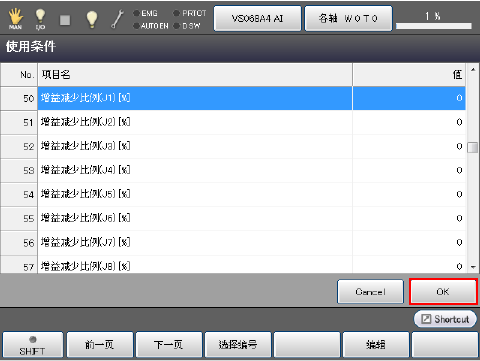Open the wrench settings icon
This screenshot has height=361, width=480.
[117, 19]
